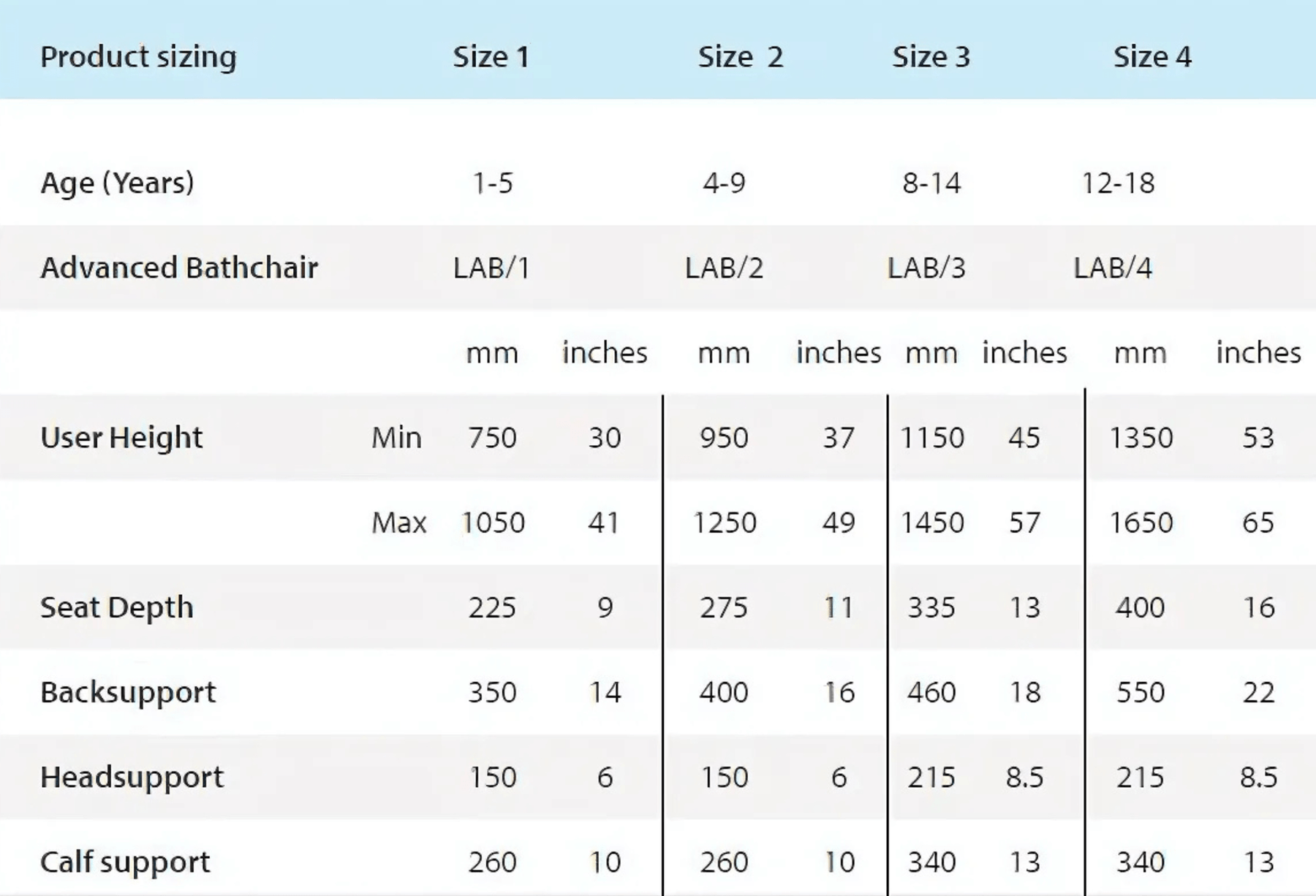Click the Max label under User Height
The image size is (1316, 896).
click(x=398, y=523)
